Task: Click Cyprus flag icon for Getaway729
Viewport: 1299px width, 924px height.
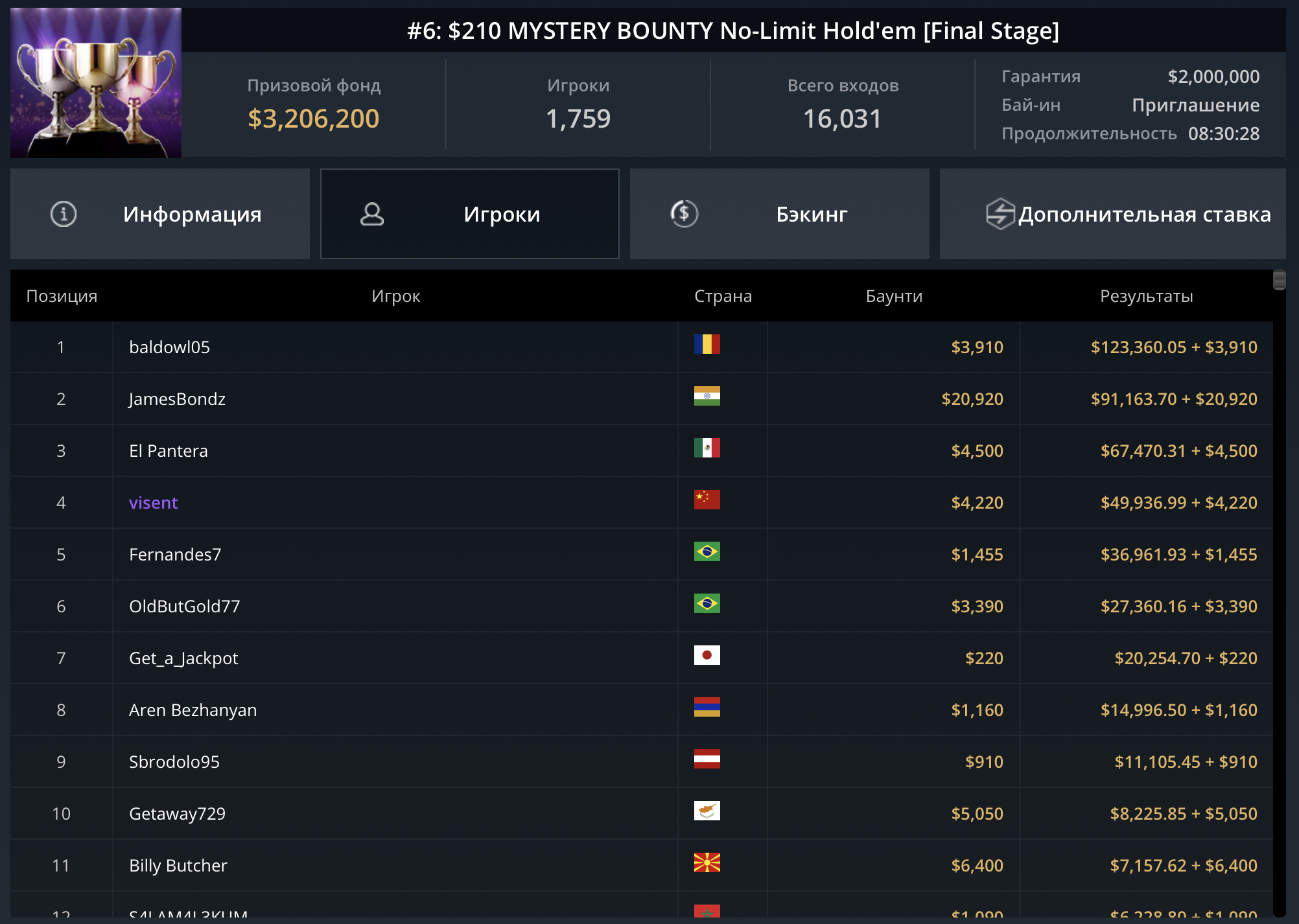Action: coord(707,811)
